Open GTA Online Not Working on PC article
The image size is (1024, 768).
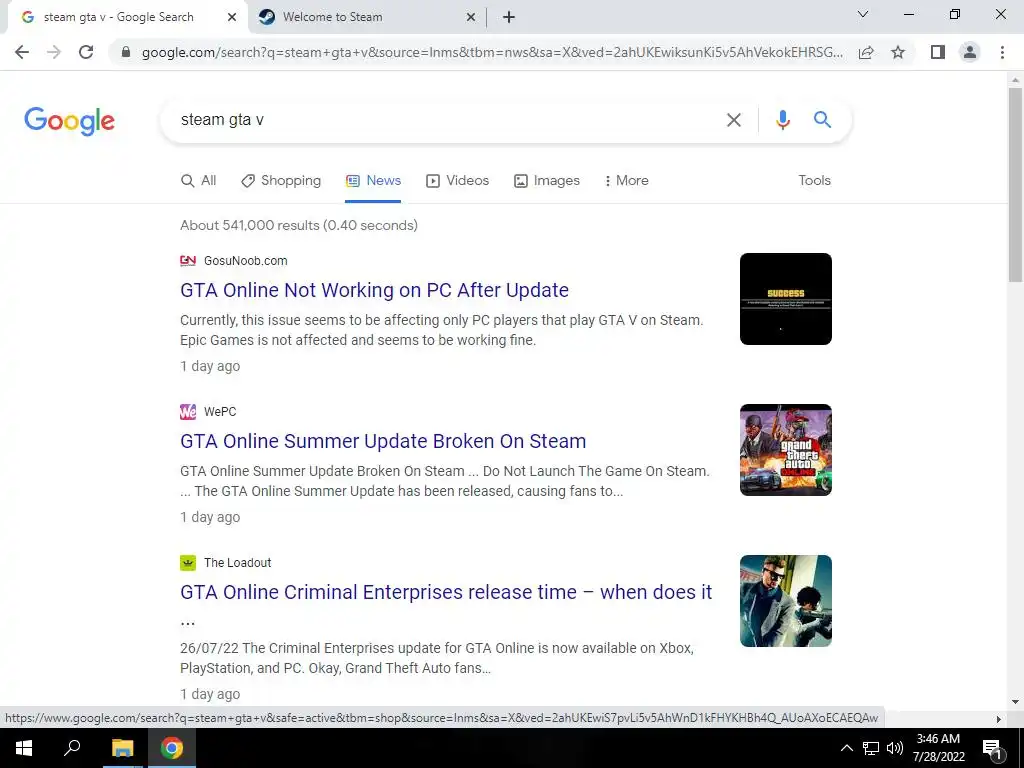click(374, 290)
